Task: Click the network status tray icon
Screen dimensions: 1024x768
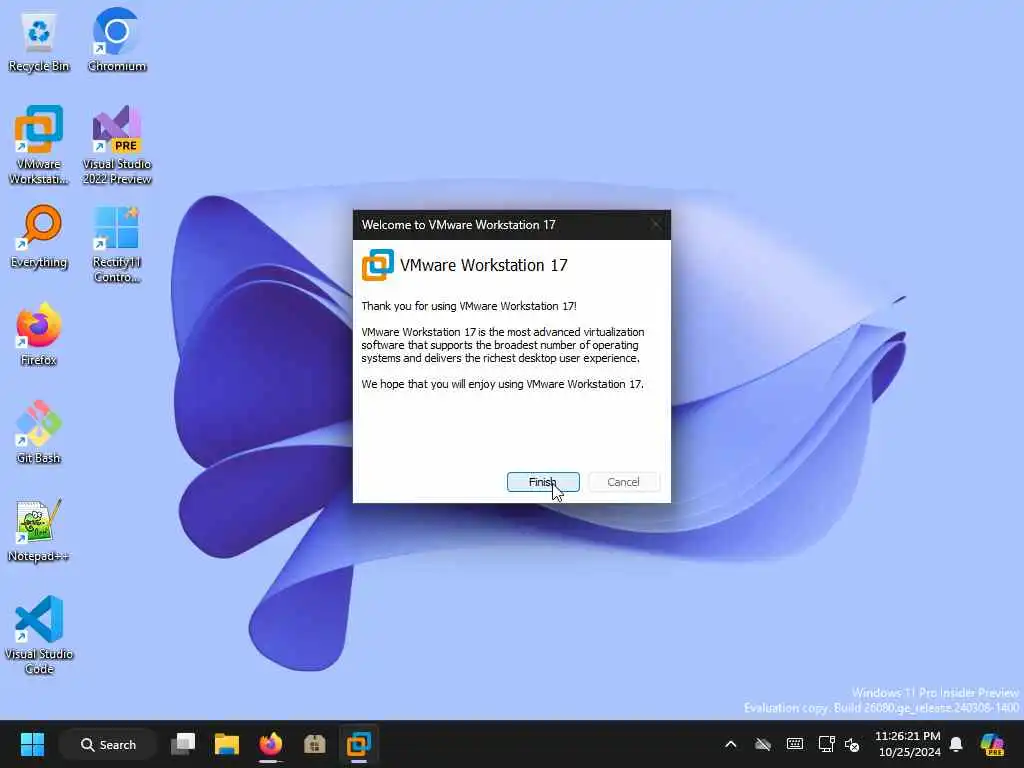Action: click(x=827, y=744)
